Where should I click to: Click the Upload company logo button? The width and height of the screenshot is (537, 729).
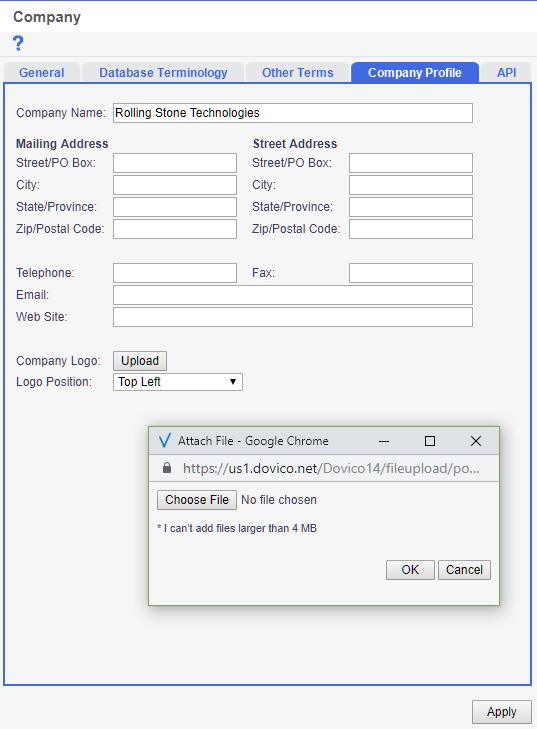tap(140, 361)
